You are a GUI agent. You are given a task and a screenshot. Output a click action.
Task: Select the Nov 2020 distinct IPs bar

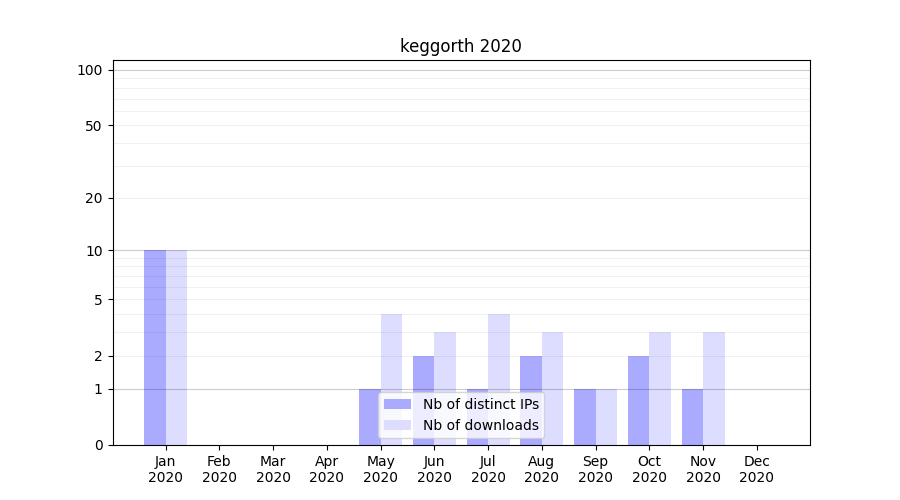692,417
